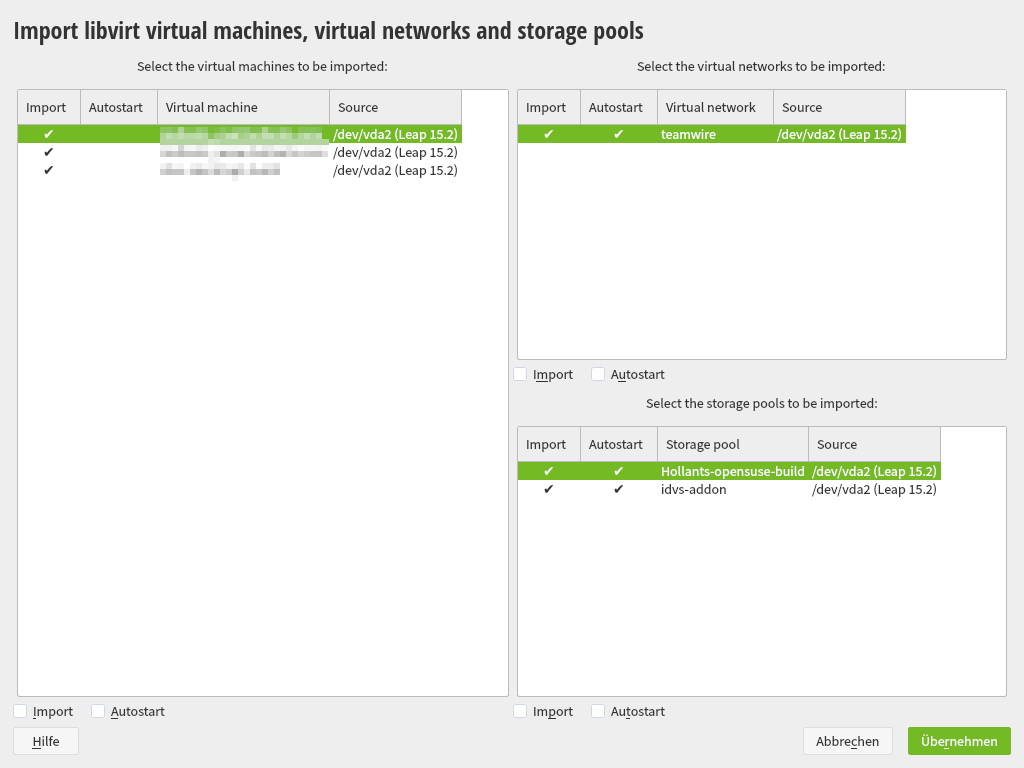The image size is (1024, 768).
Task: Toggle the Import checkbox below the virtual machines list
Action: tap(20, 711)
